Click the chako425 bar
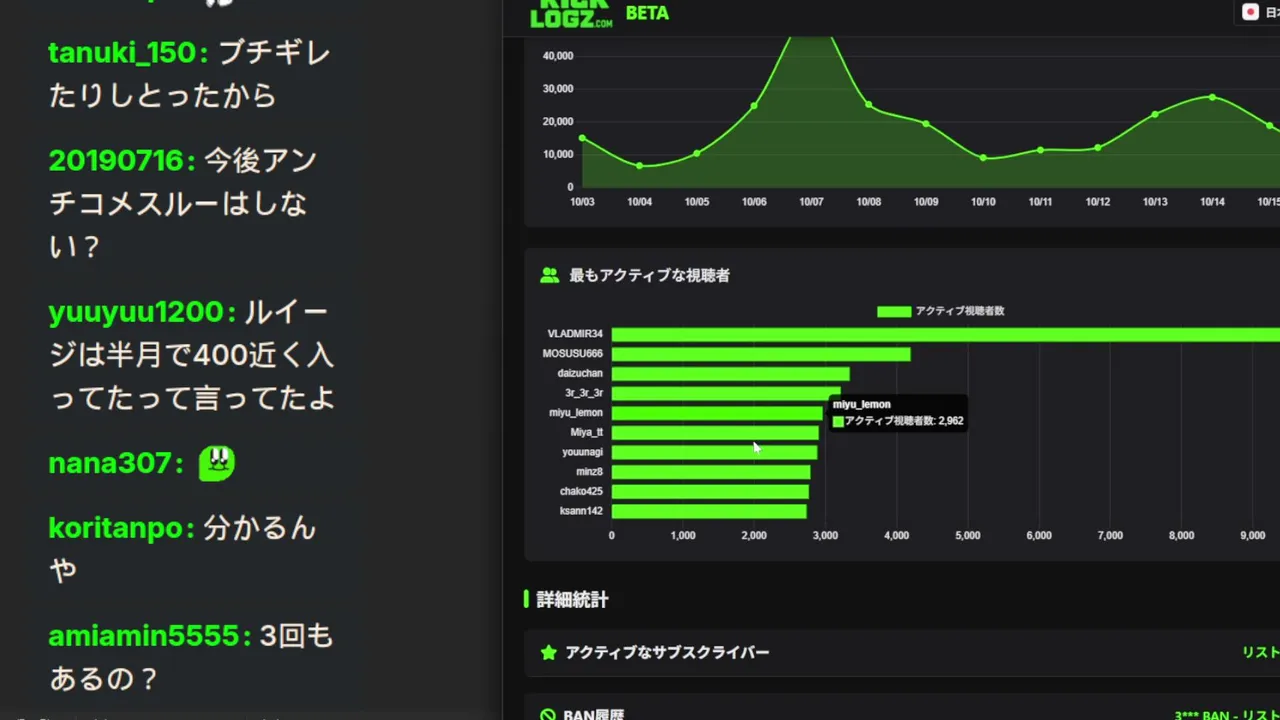The height and width of the screenshot is (720, 1280). (710, 491)
